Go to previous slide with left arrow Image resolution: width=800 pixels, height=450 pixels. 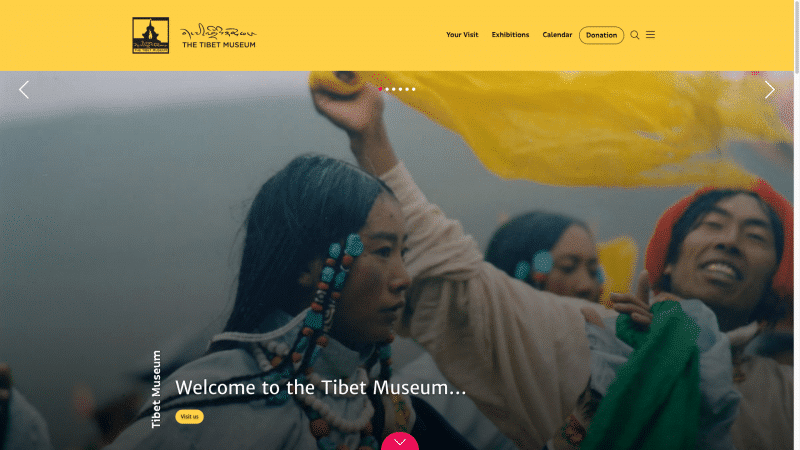click(x=24, y=90)
